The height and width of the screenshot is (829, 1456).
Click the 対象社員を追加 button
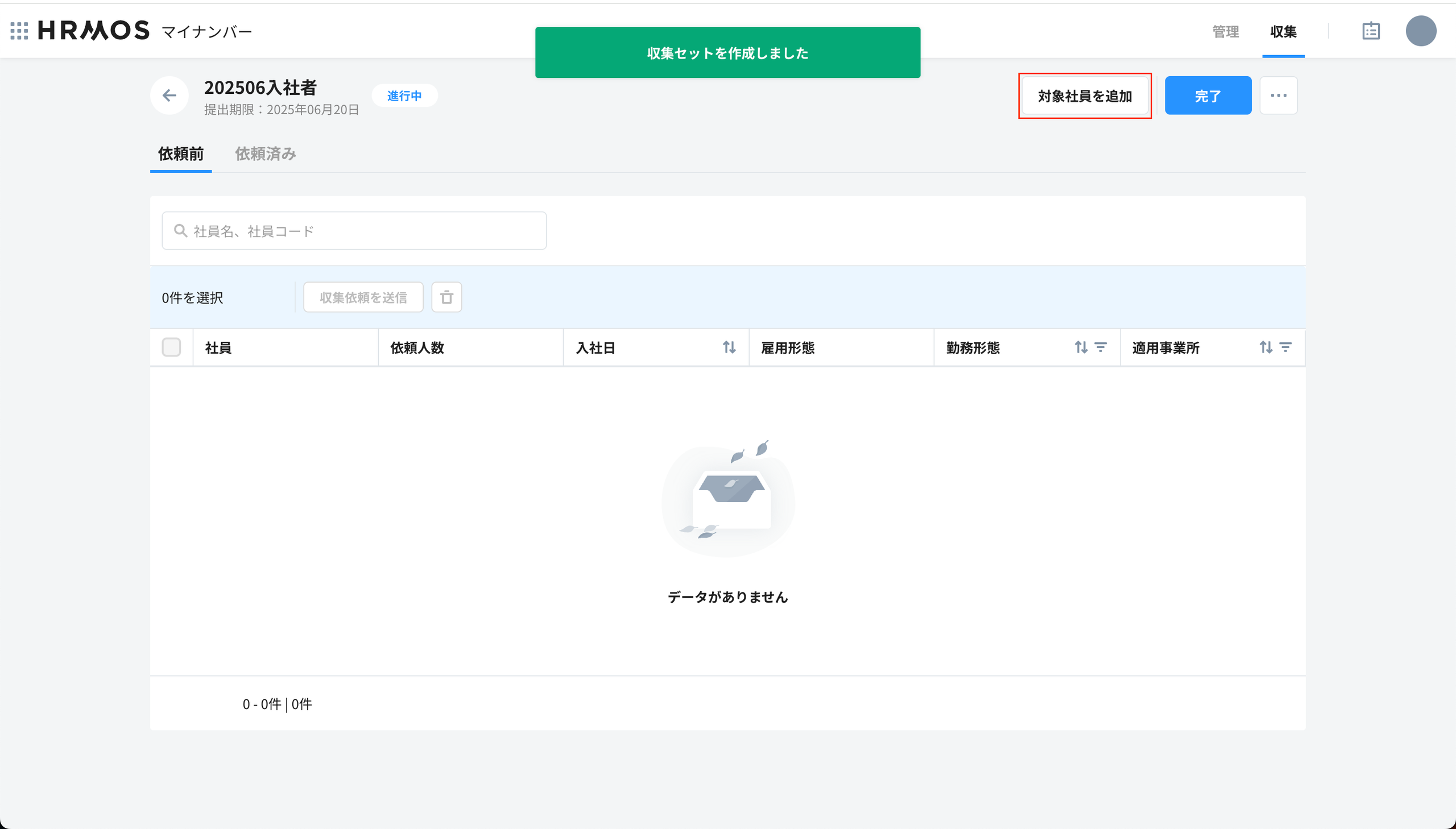(x=1085, y=96)
